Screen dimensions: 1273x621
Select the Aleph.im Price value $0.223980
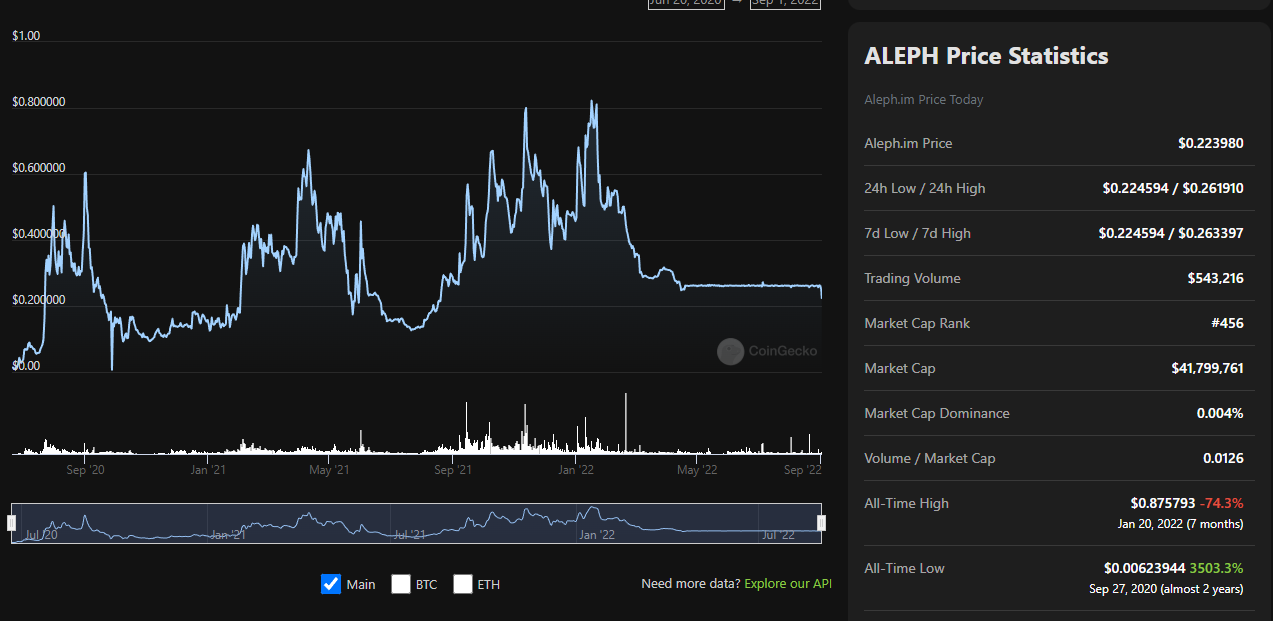(1211, 143)
